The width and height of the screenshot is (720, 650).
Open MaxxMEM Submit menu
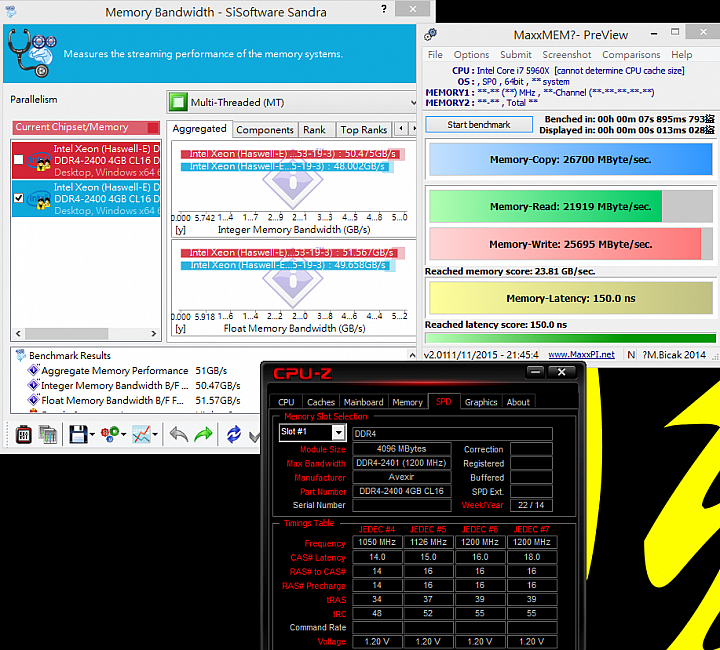(515, 55)
